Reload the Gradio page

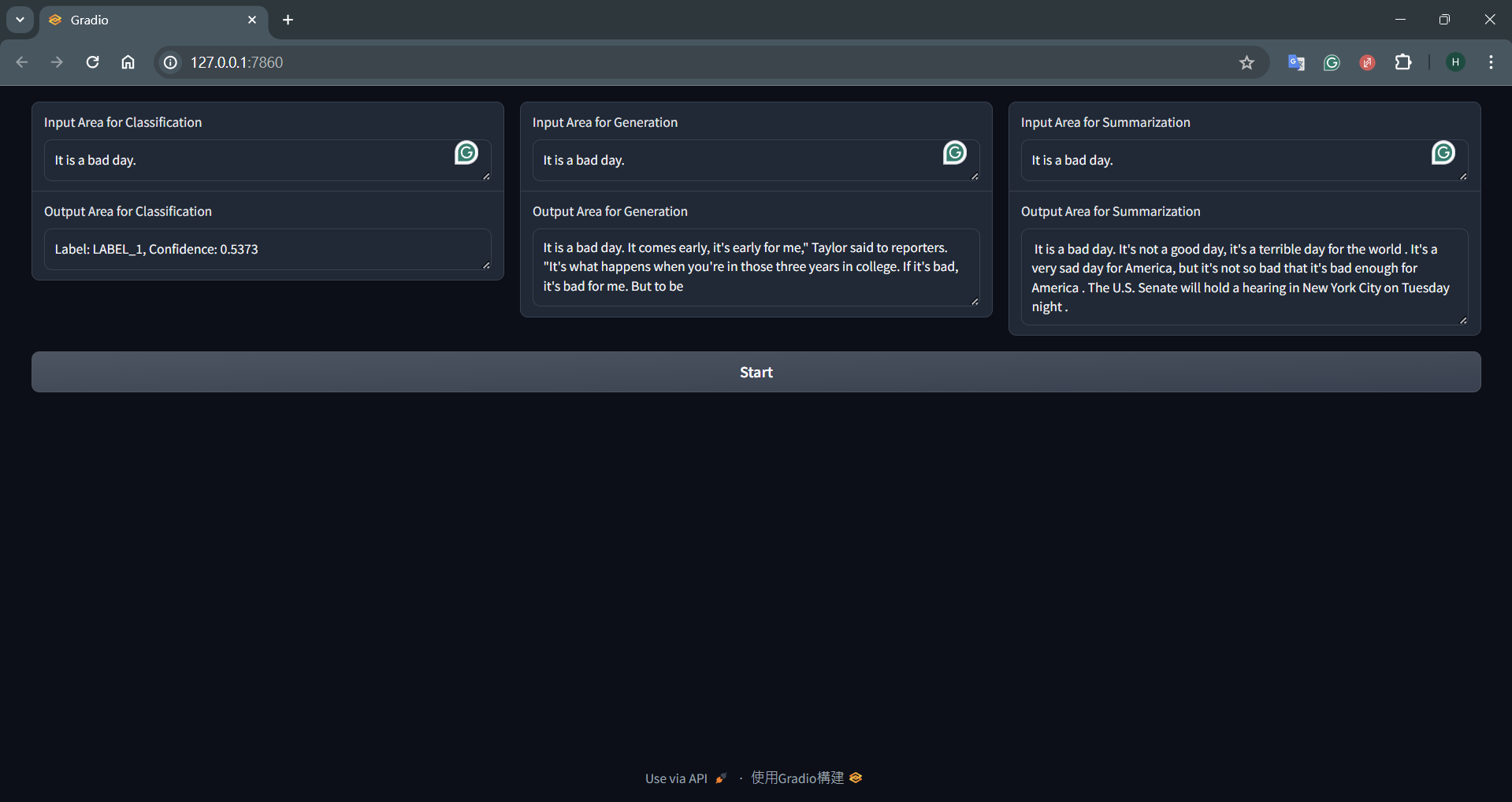[x=92, y=62]
